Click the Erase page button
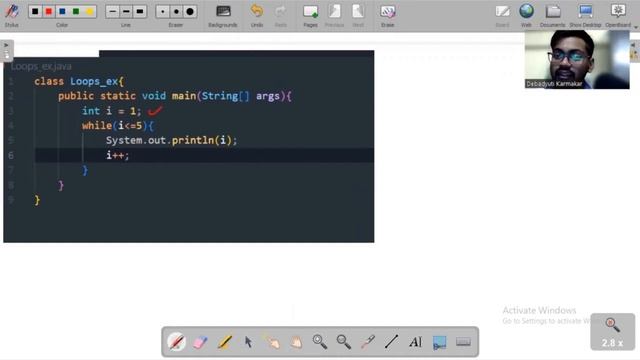Screen dimensions: 640x360 [387, 15]
